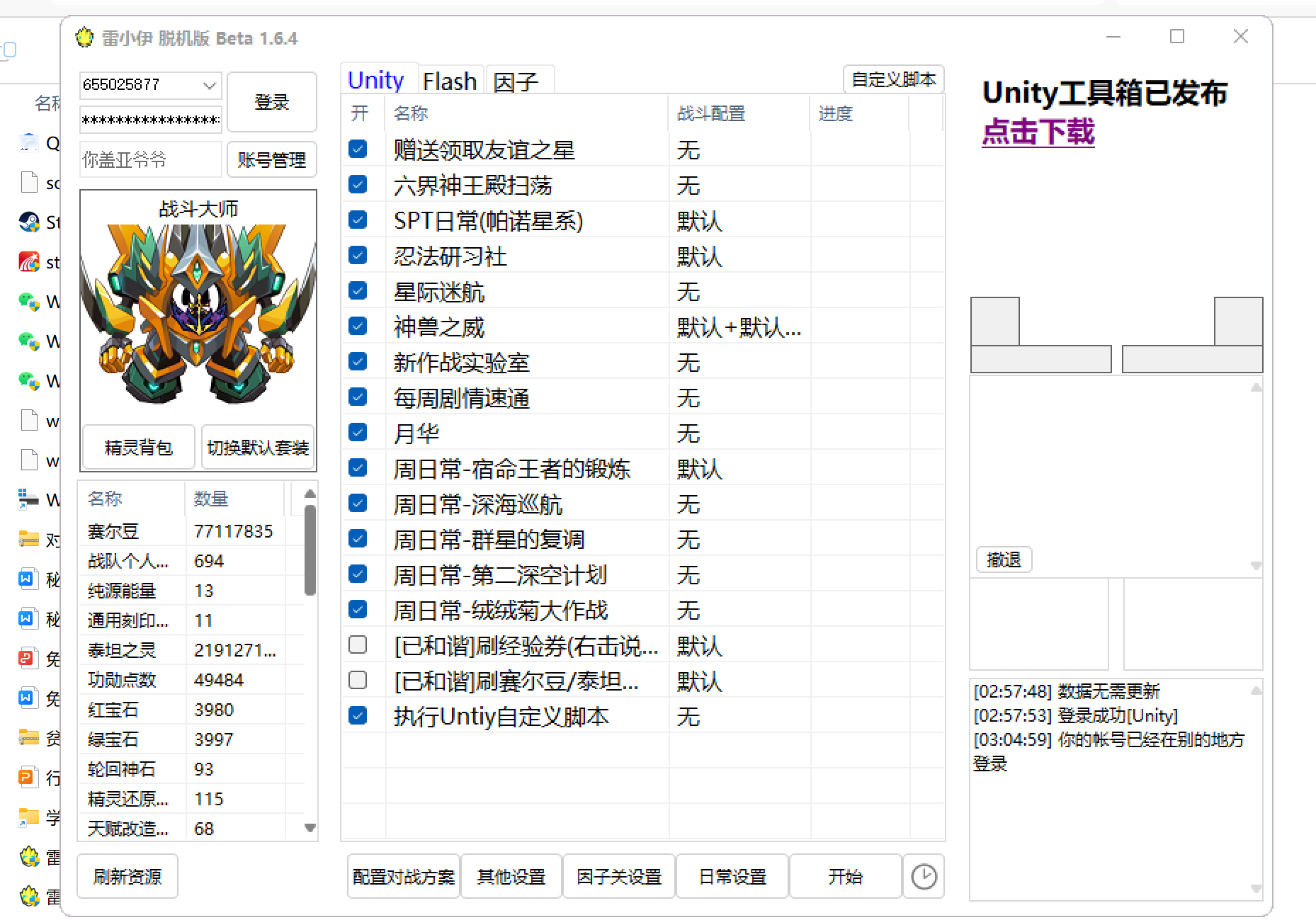Click the 轮回神石 resource row

[x=191, y=769]
